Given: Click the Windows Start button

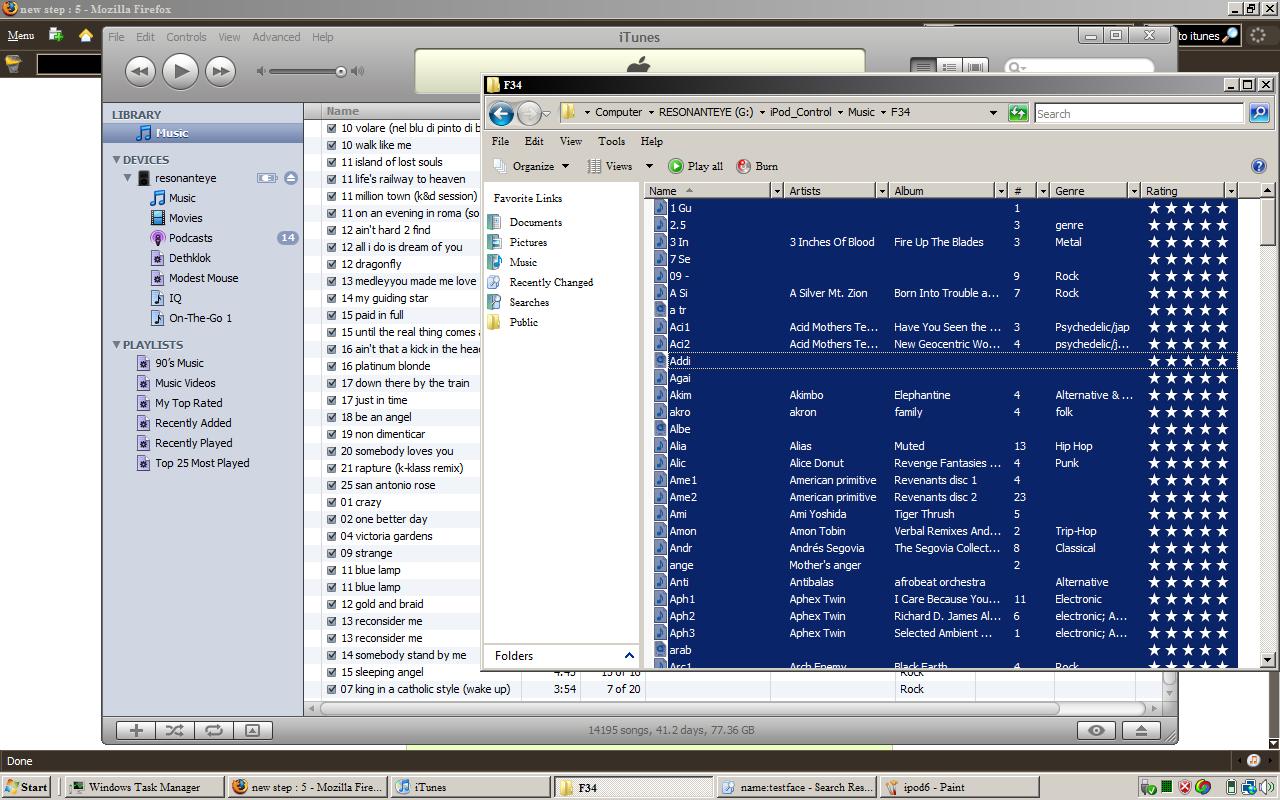Looking at the screenshot, I should (26, 787).
